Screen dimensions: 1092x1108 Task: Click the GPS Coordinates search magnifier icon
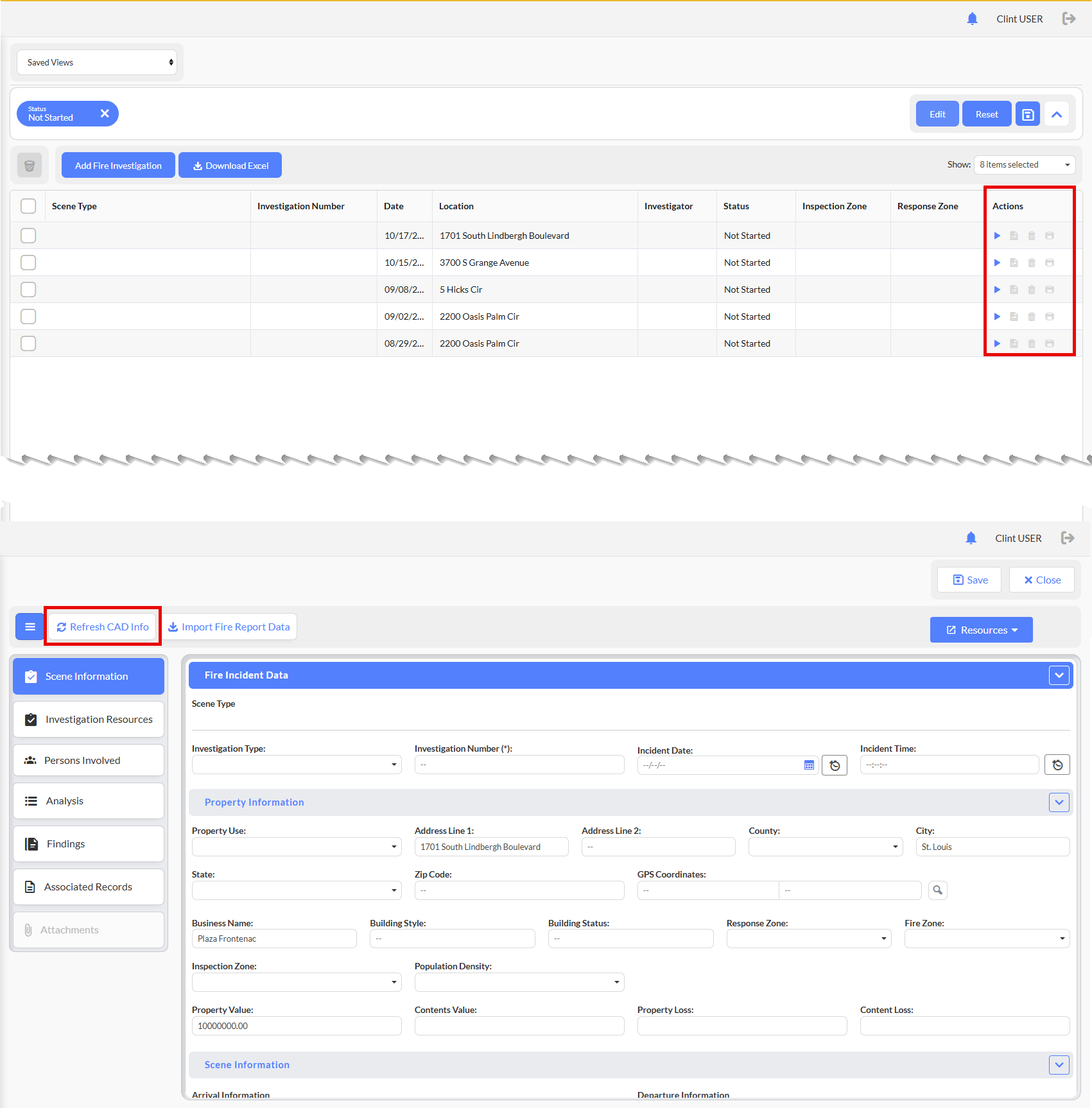(x=937, y=890)
